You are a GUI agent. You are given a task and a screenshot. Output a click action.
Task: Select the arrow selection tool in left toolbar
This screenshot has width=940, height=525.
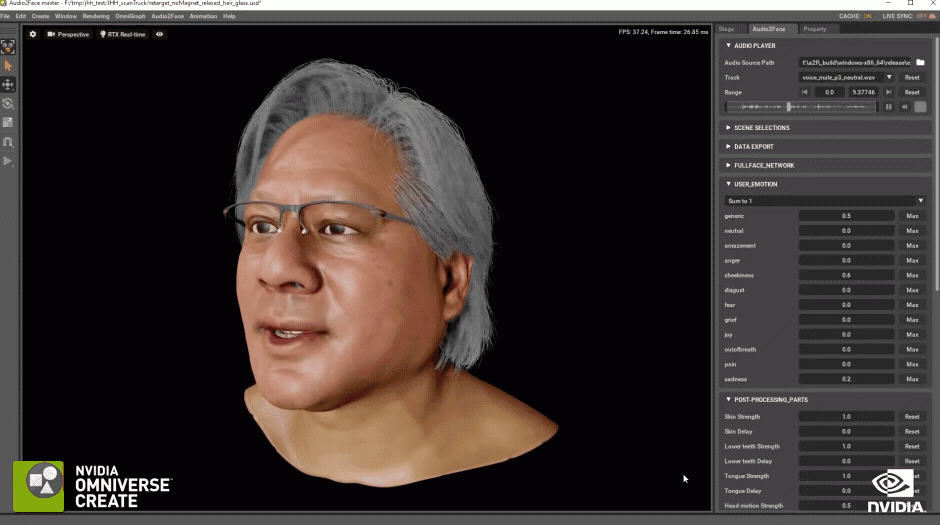(x=8, y=65)
